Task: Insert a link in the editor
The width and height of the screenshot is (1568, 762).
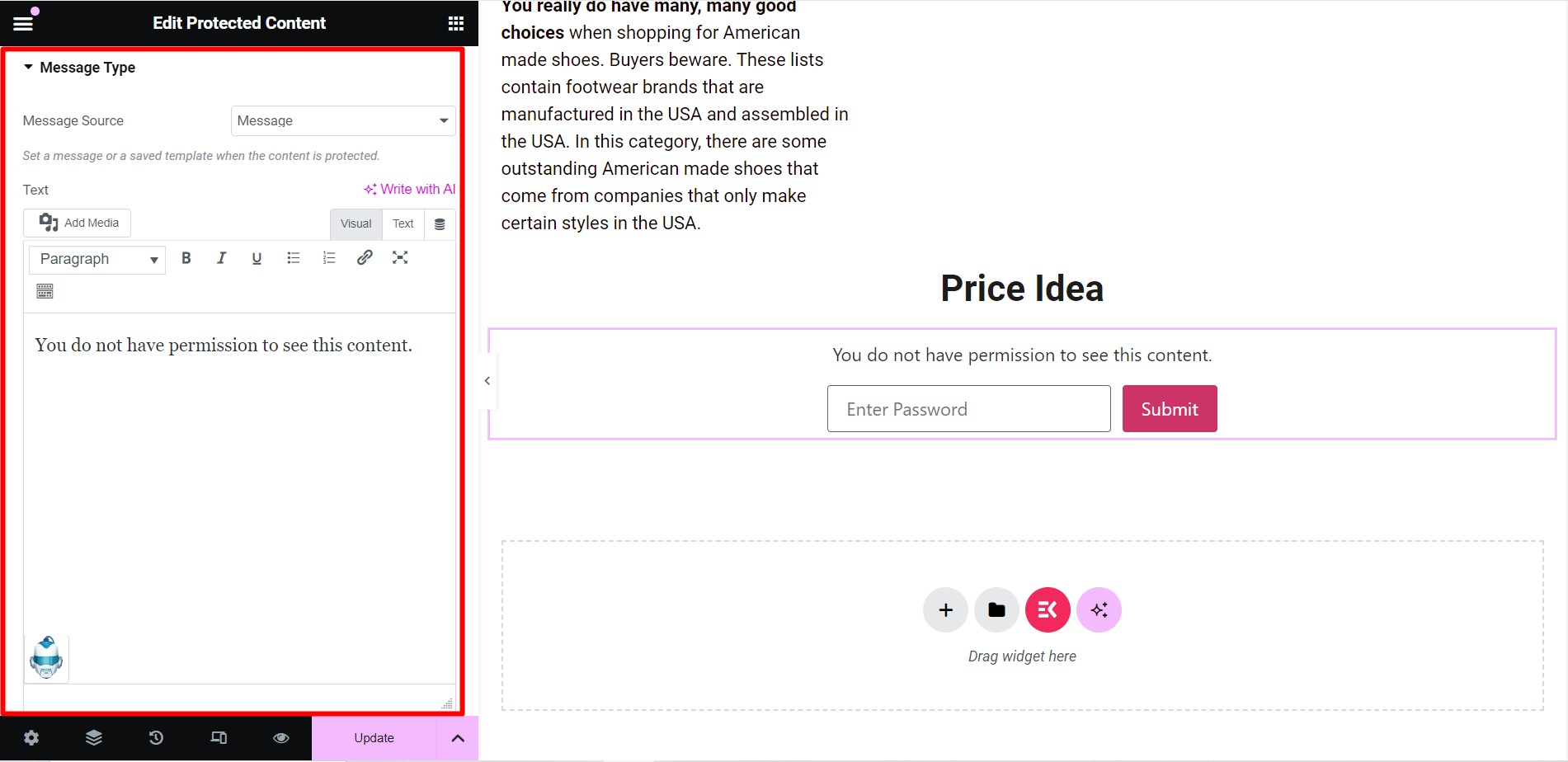Action: coord(365,258)
